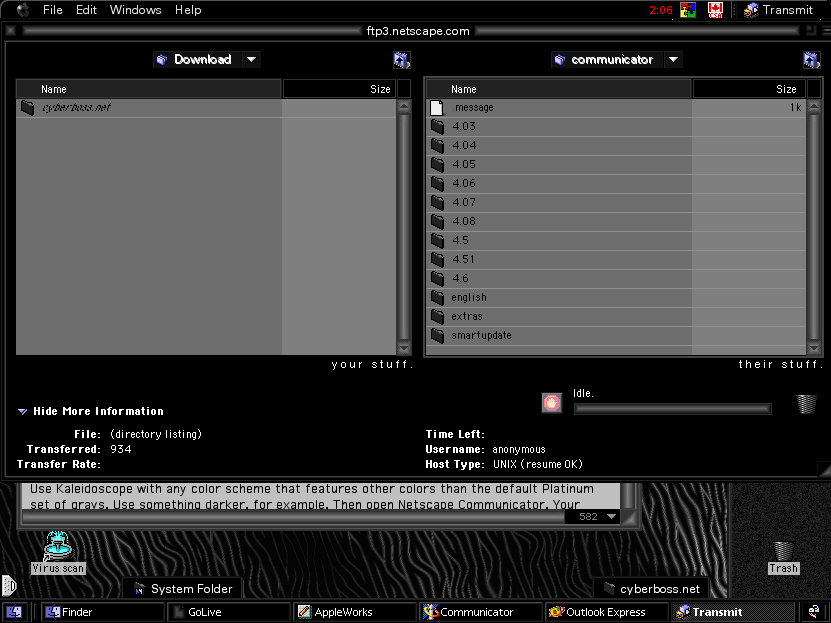Click the transfer progress bar
831x623 pixels.
point(673,409)
